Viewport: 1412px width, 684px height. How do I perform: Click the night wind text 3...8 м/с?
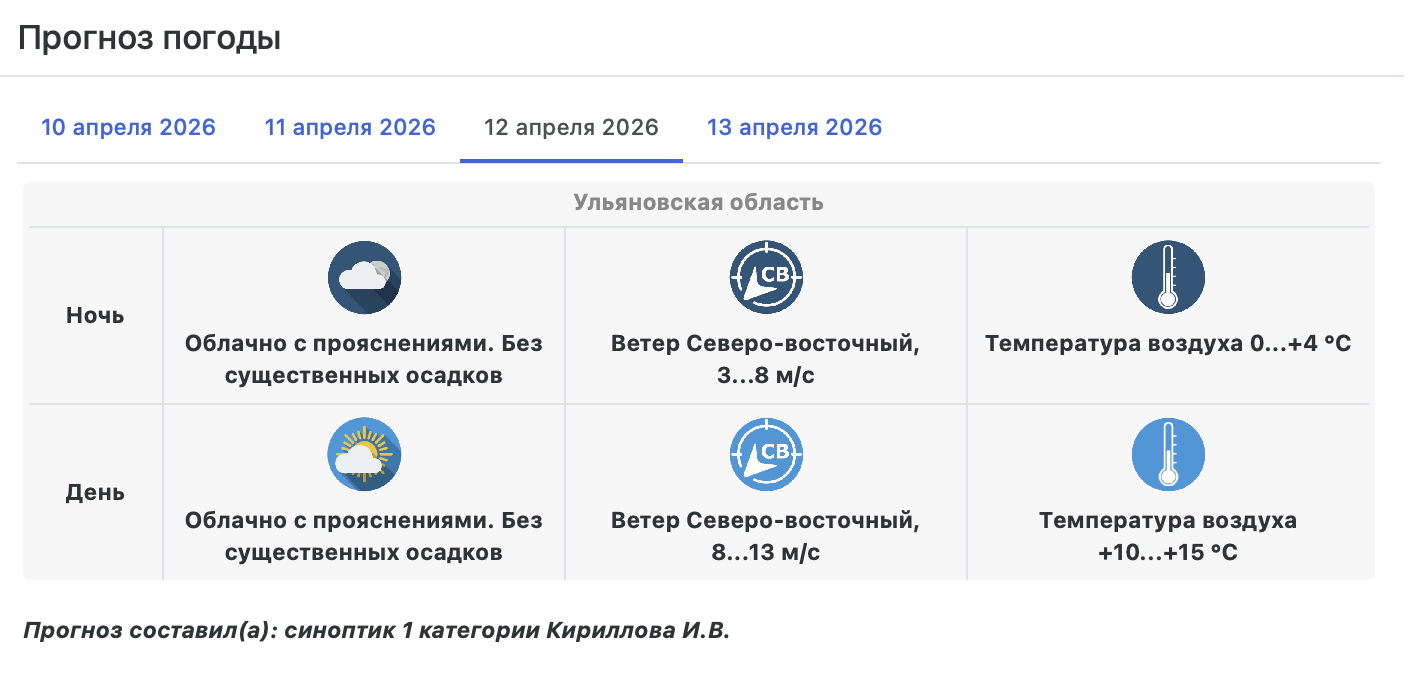coord(766,376)
